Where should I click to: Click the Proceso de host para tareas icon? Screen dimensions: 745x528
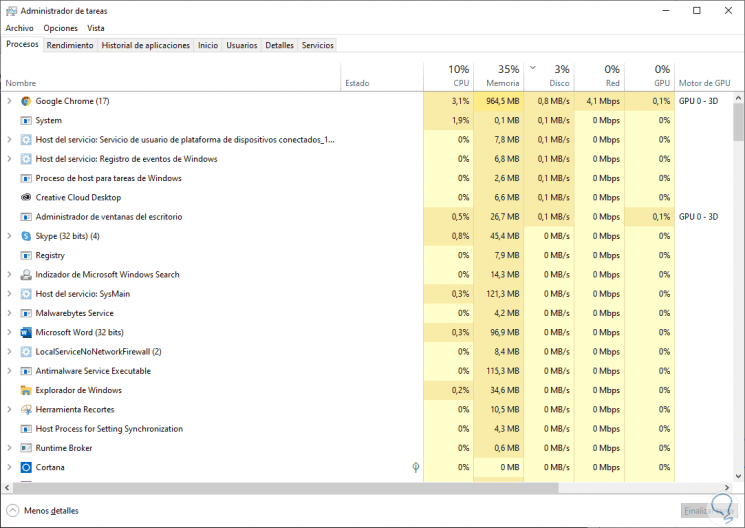[26, 179]
